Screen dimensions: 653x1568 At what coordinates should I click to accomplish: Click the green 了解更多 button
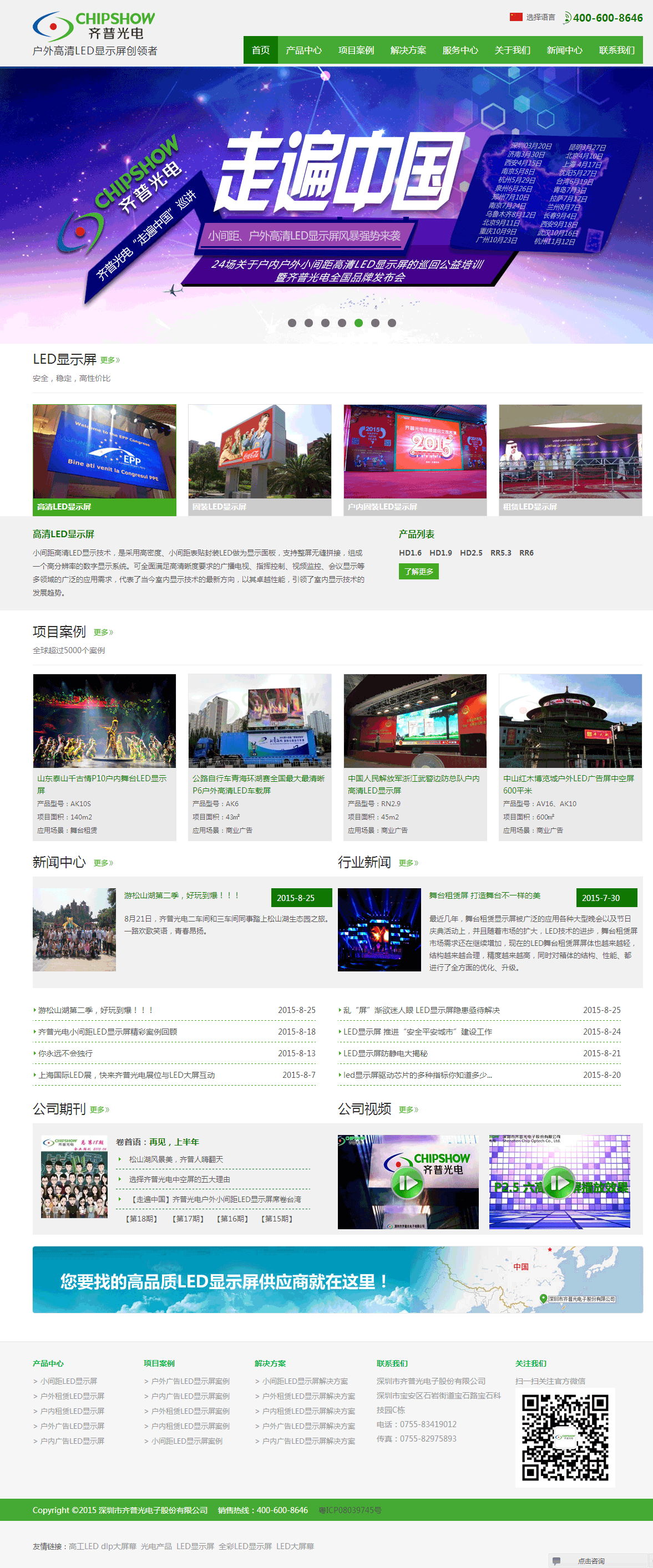[418, 572]
